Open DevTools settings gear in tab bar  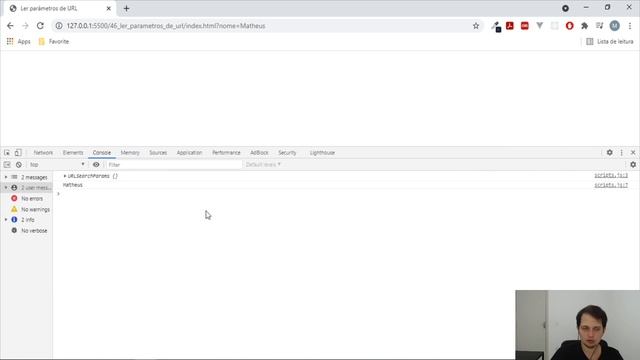tap(609, 152)
